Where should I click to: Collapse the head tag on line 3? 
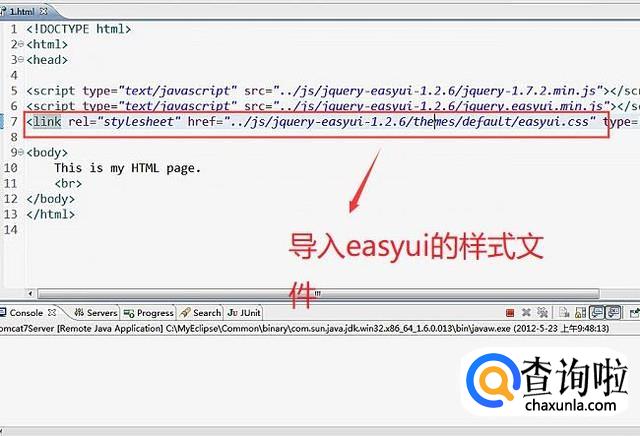point(21,60)
